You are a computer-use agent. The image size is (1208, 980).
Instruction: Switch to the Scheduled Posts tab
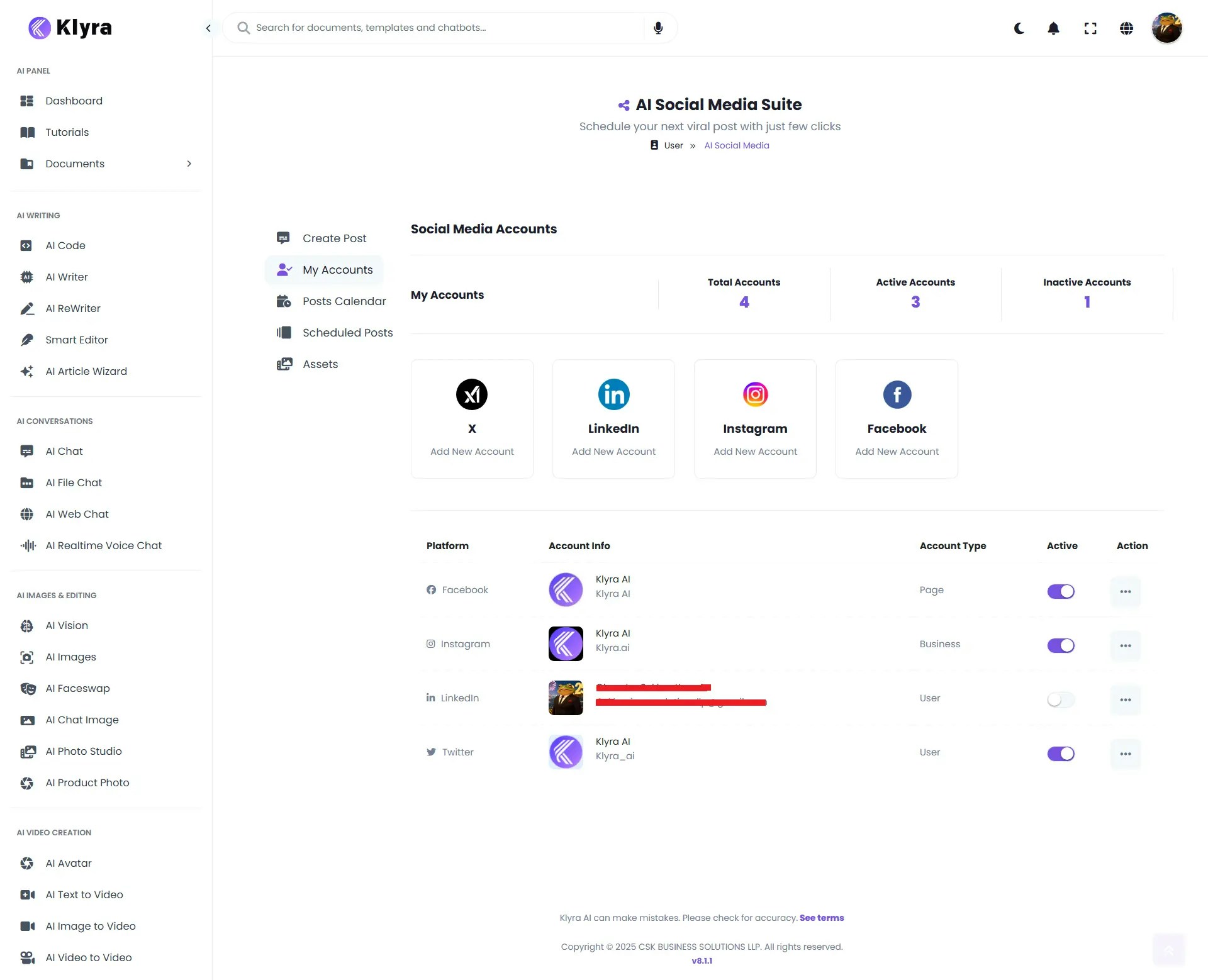[x=347, y=332]
